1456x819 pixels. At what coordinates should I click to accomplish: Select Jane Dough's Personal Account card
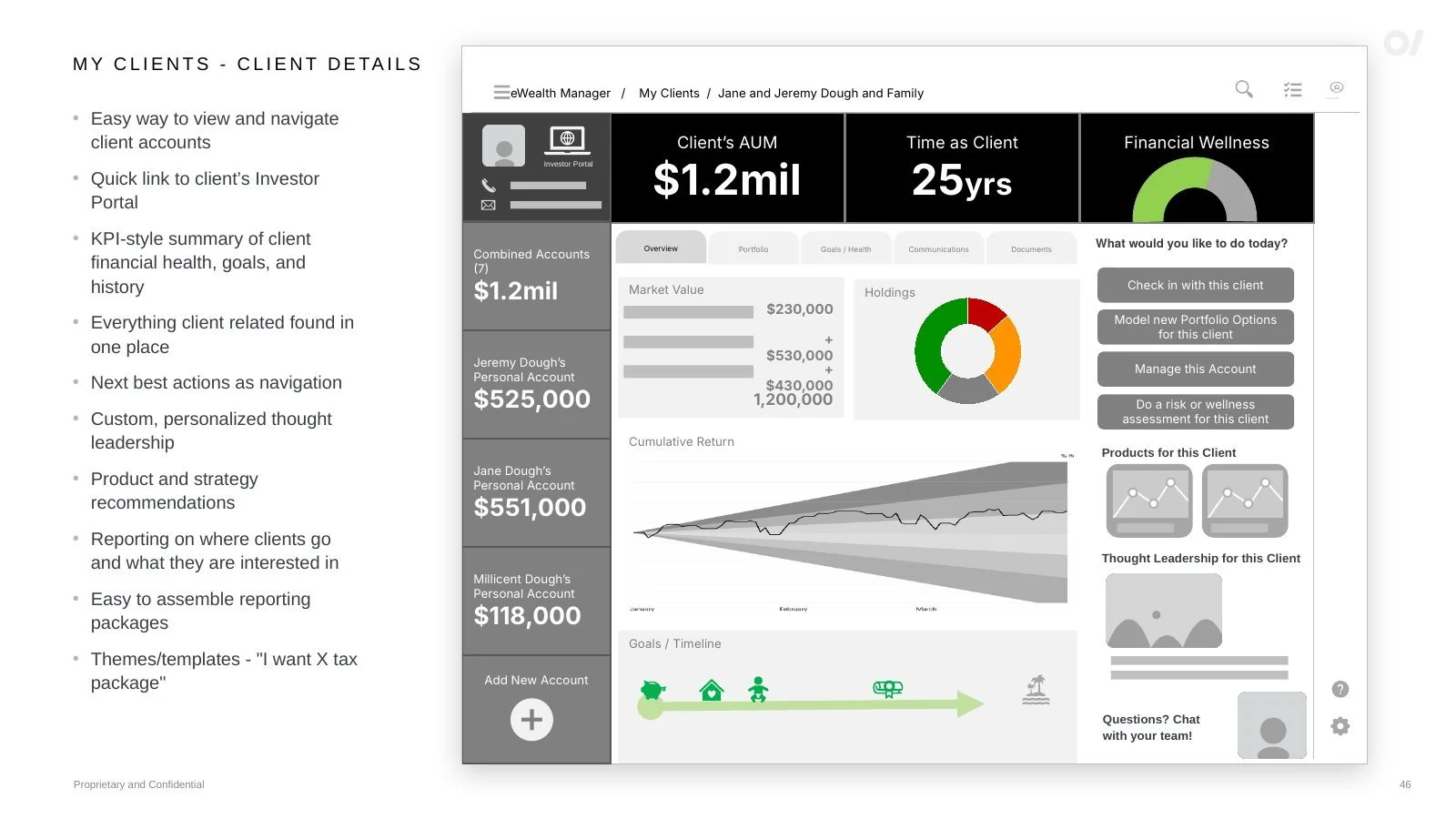[536, 493]
